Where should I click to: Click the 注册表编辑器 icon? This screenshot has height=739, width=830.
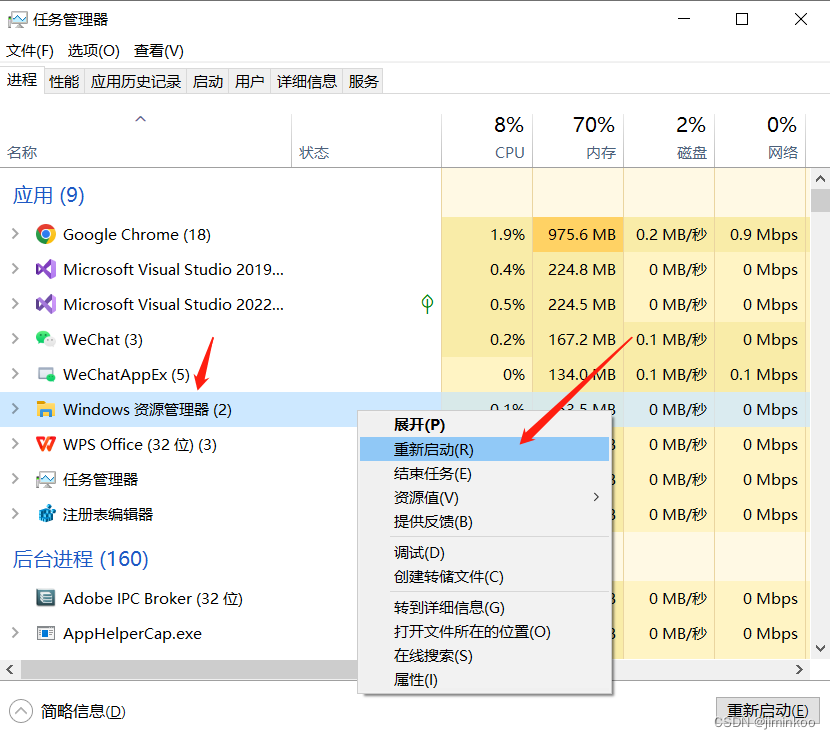[47, 513]
